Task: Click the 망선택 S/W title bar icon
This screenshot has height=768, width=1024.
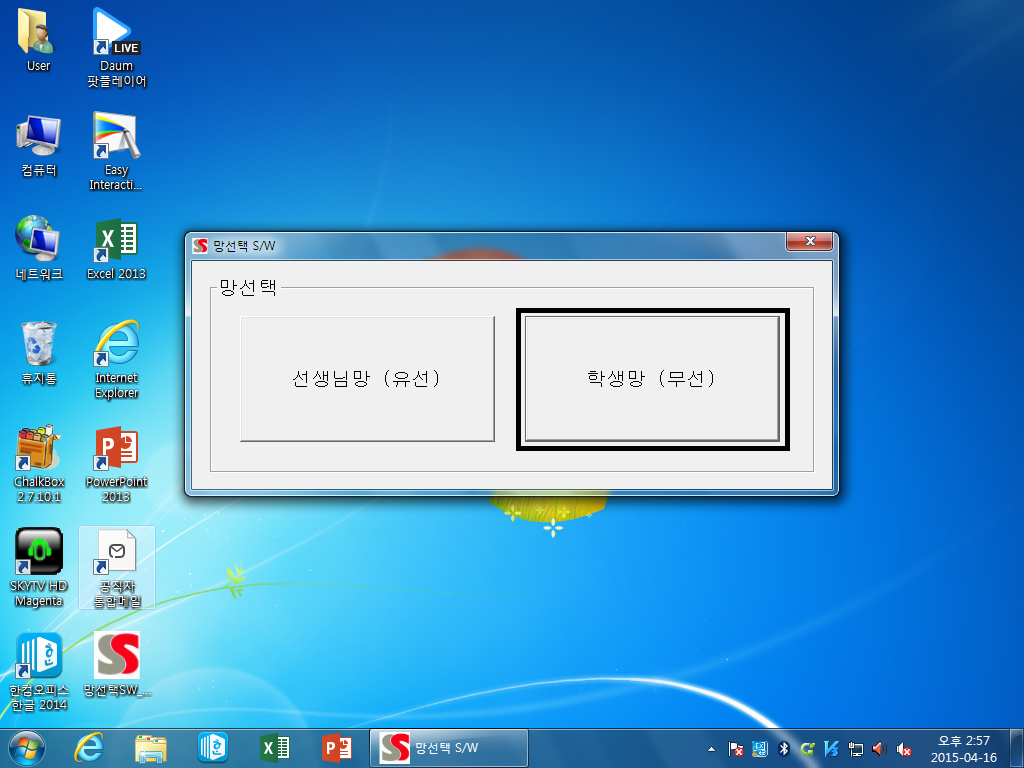Action: coord(200,246)
